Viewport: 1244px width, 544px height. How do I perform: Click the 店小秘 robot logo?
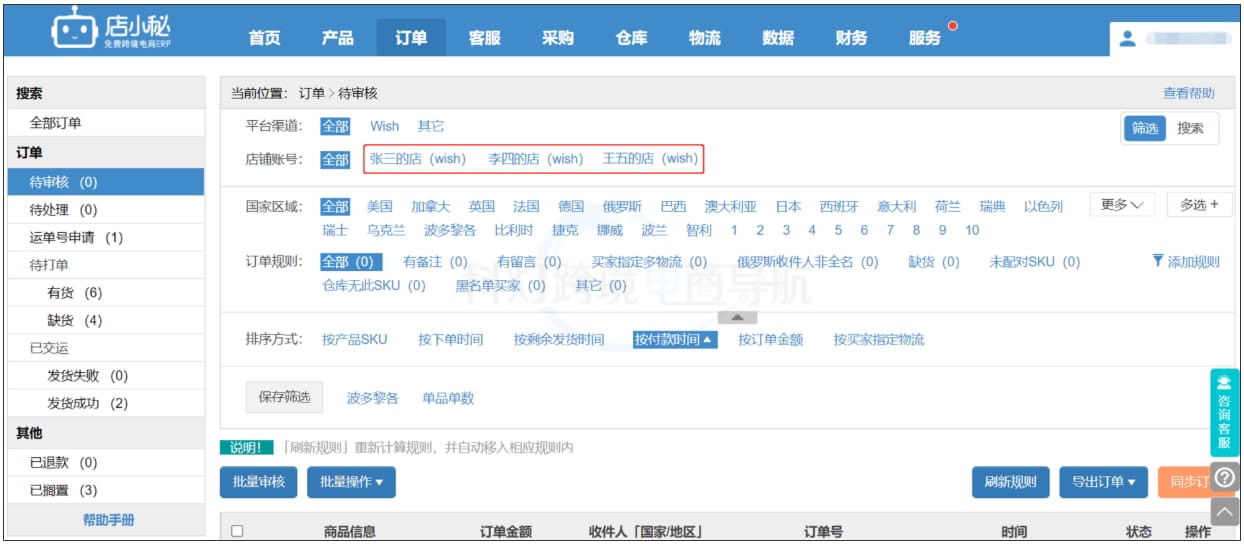click(113, 29)
